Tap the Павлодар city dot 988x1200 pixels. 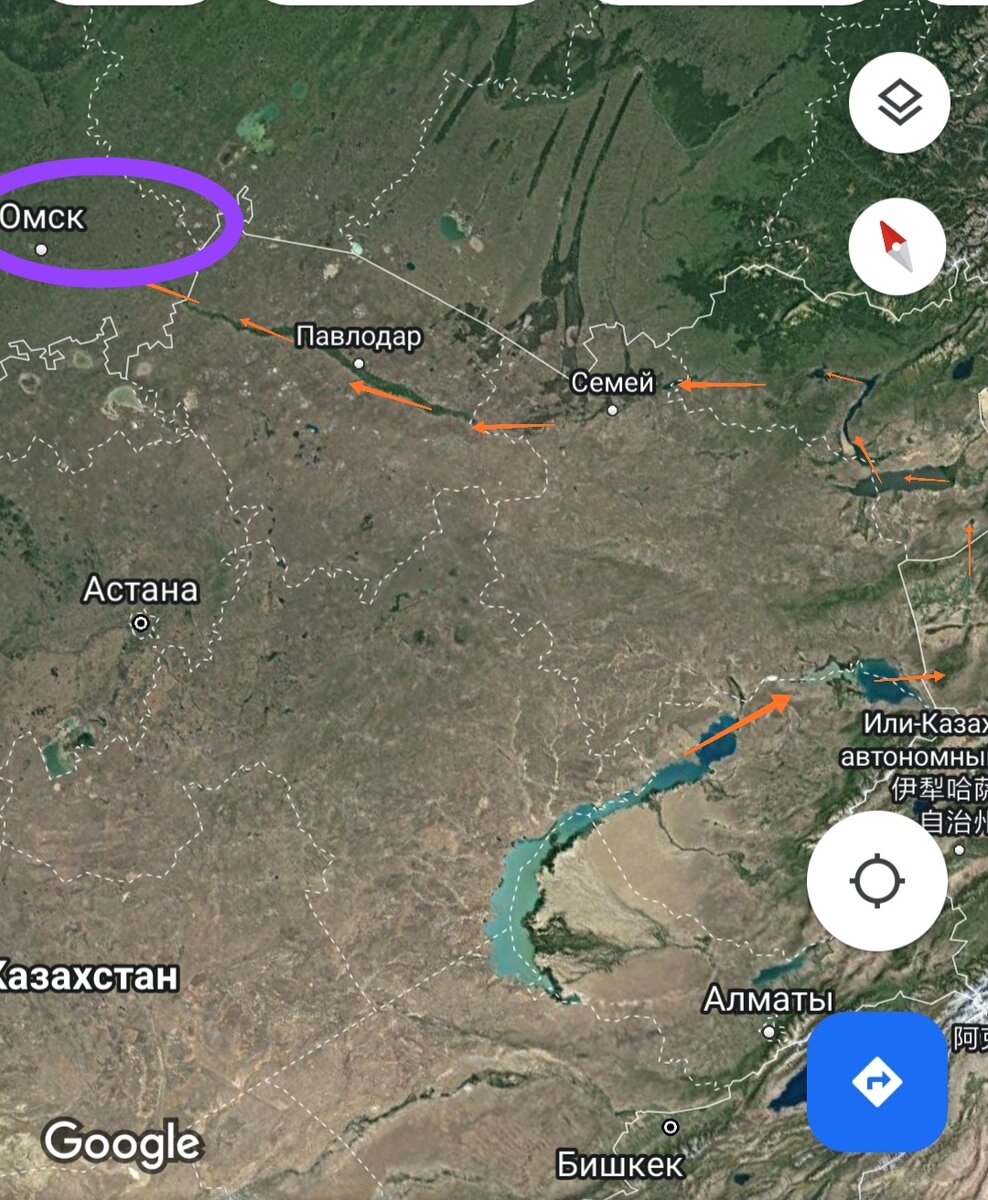359,363
